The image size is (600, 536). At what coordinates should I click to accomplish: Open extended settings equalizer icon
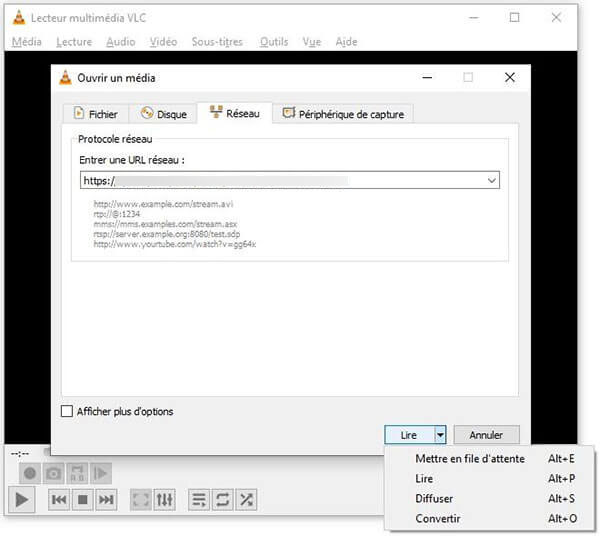coord(165,499)
